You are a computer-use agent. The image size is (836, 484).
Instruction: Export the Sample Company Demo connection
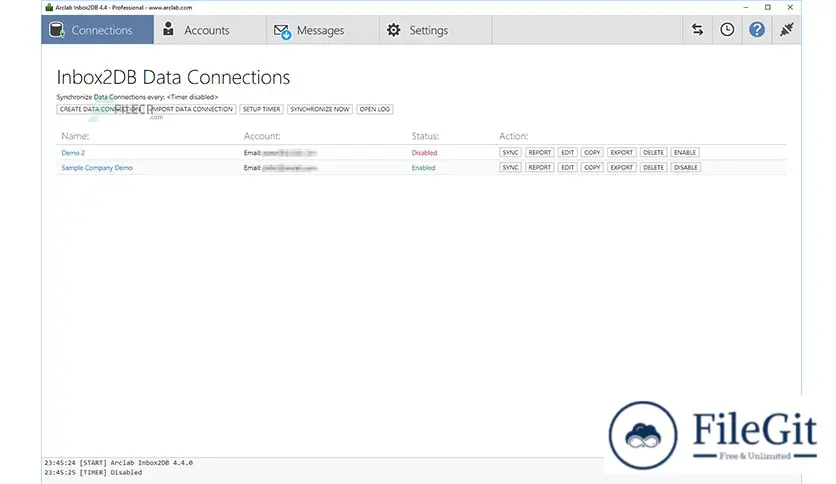[622, 167]
